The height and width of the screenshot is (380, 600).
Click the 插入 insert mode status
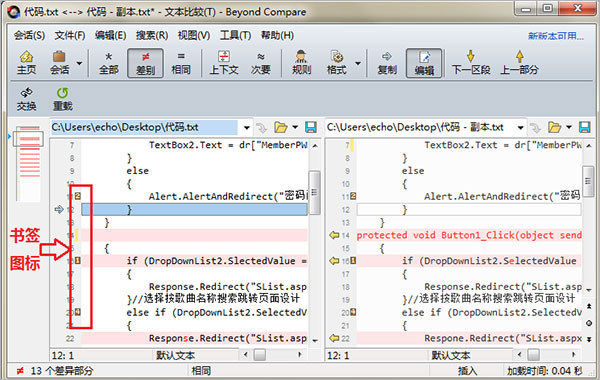468,371
